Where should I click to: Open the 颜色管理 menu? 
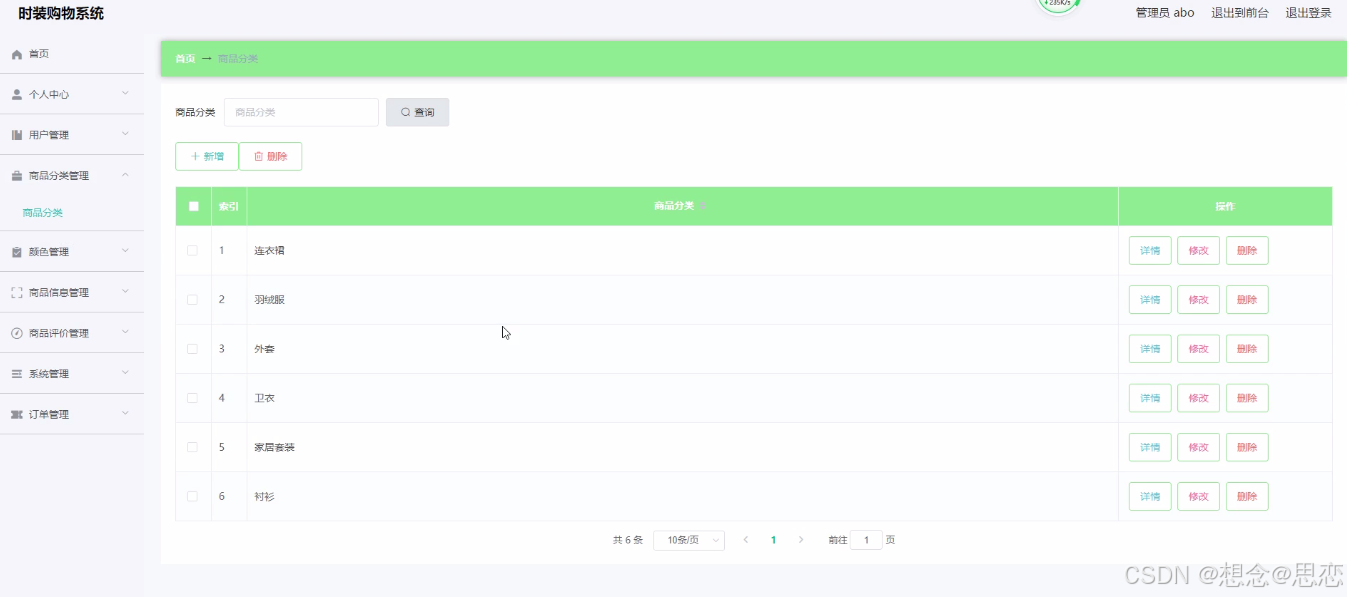[72, 252]
